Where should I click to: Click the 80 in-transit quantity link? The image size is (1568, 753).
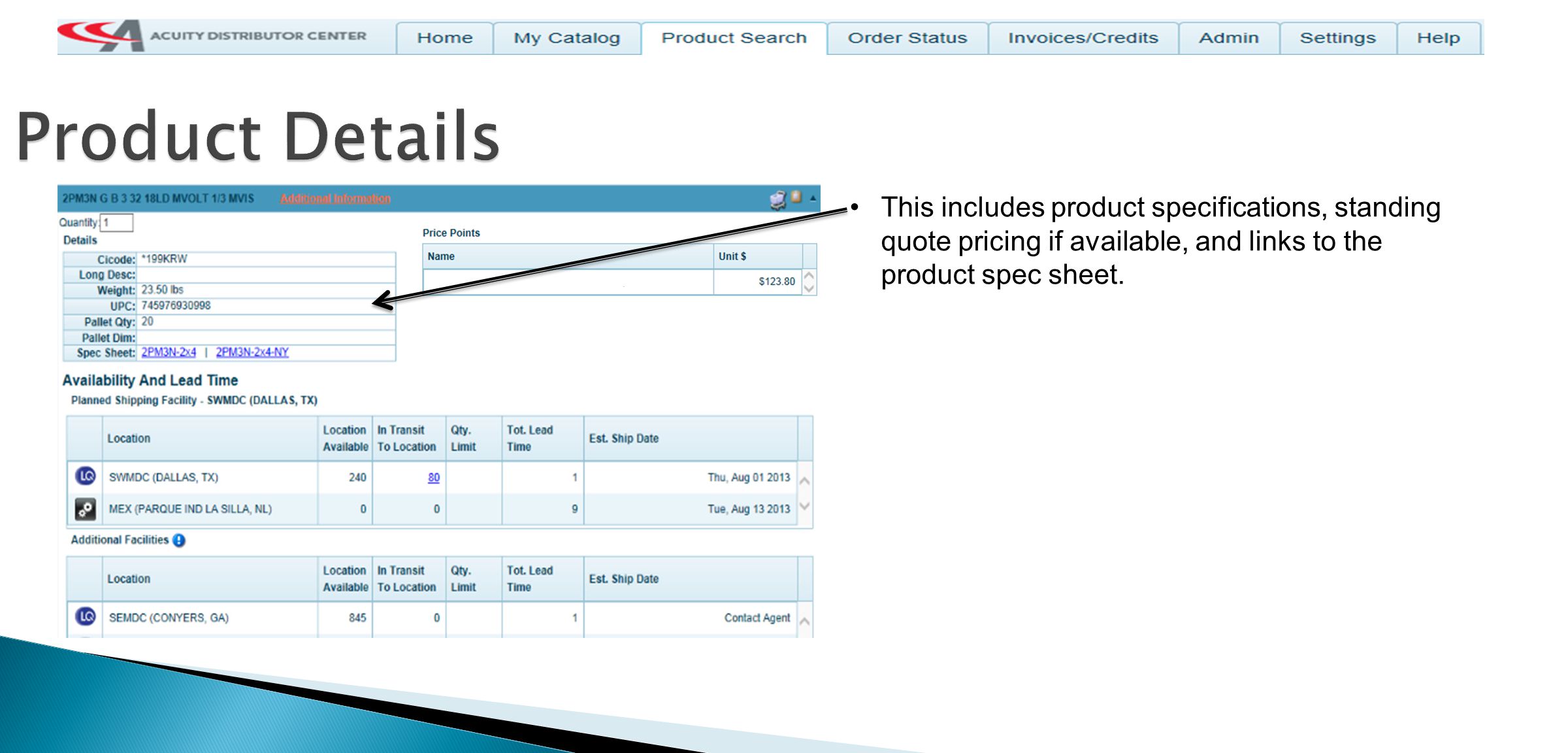point(434,477)
